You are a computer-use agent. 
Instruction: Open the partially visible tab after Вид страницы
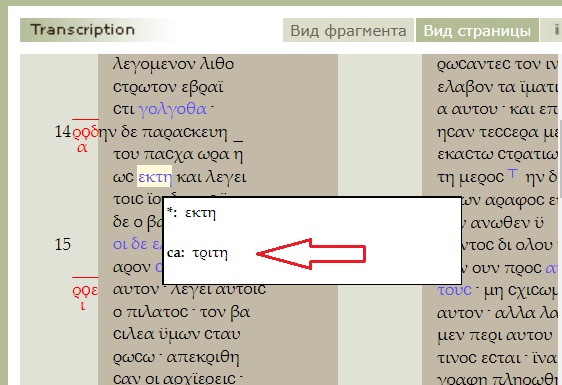click(551, 30)
